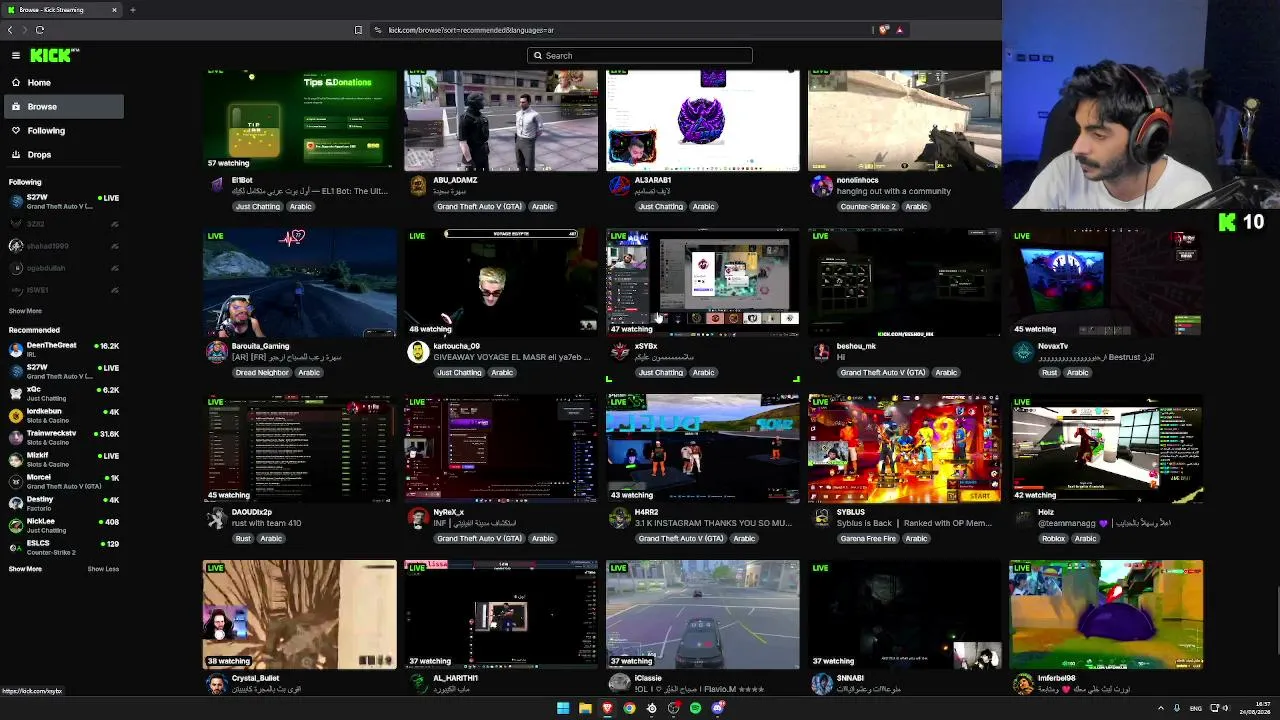
Task: Open Windows Start menu
Action: pyautogui.click(x=563, y=708)
